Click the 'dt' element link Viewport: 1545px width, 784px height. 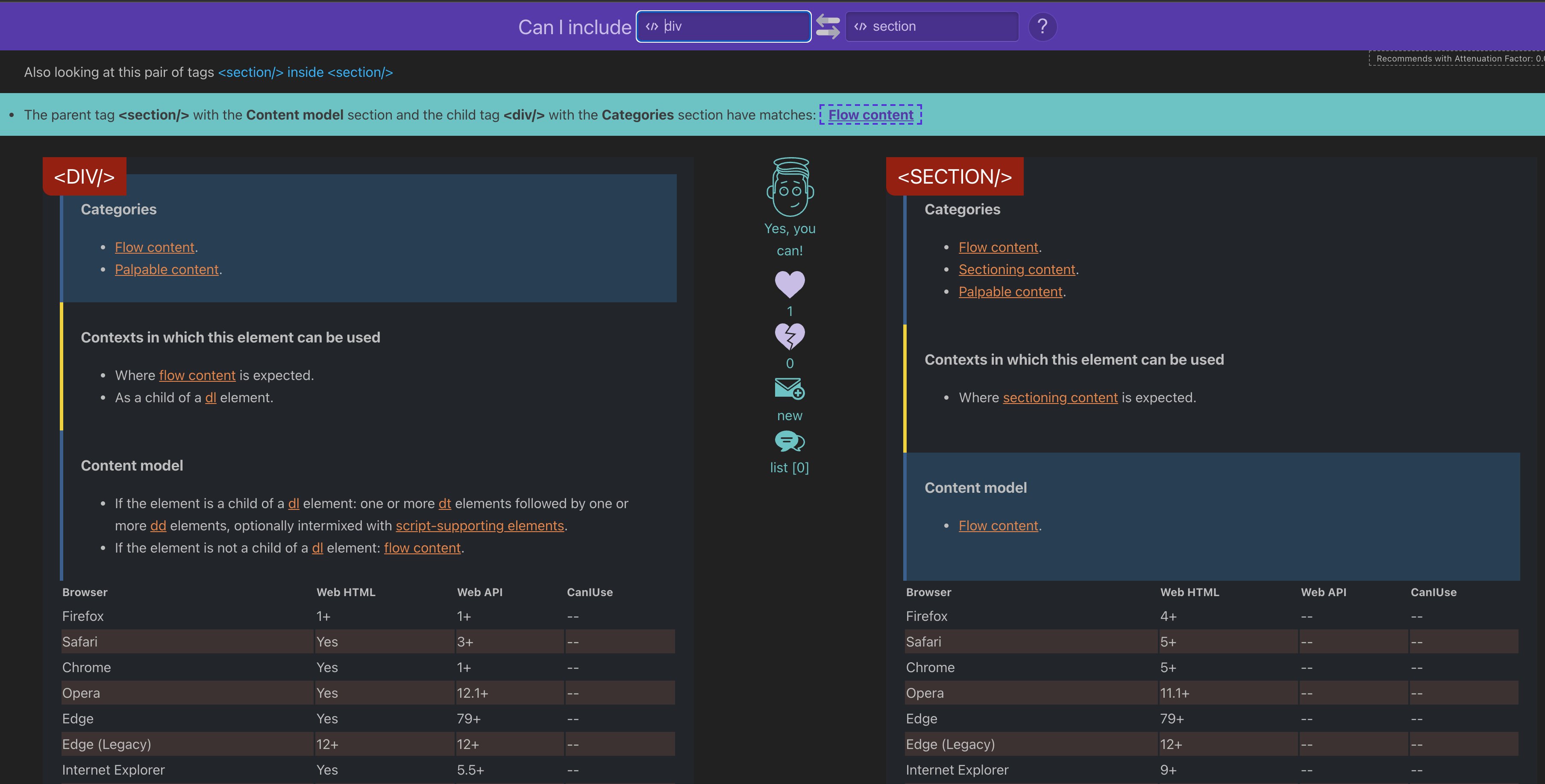point(444,503)
